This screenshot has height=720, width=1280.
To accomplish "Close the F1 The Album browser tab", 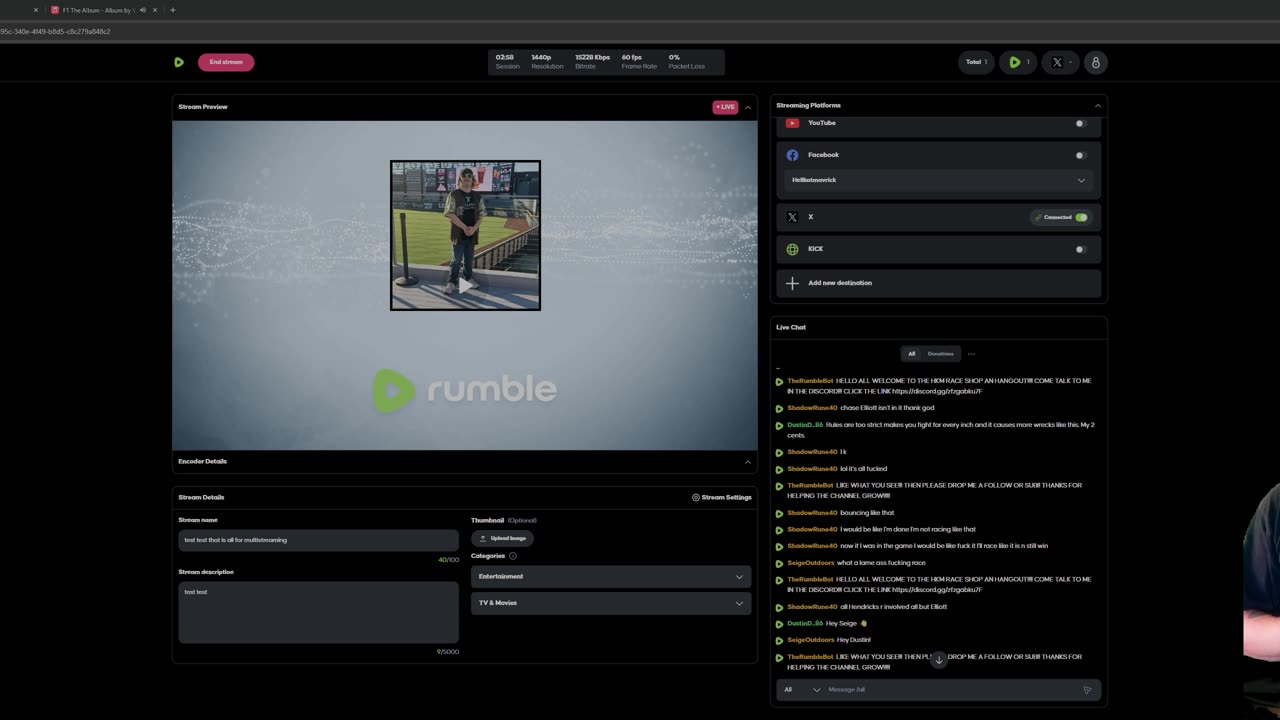I will pyautogui.click(x=155, y=10).
